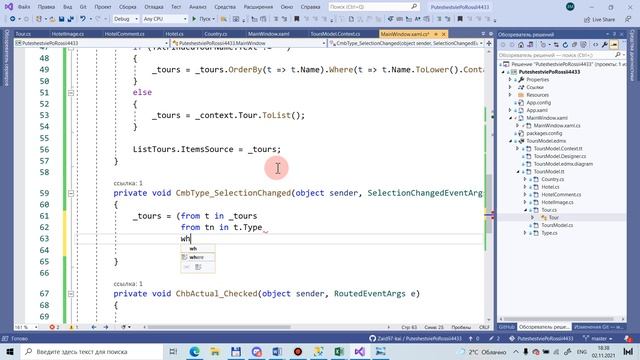This screenshot has width=640, height=360.
Task: Switch to the Изменения Git panel tab
Action: point(598,327)
